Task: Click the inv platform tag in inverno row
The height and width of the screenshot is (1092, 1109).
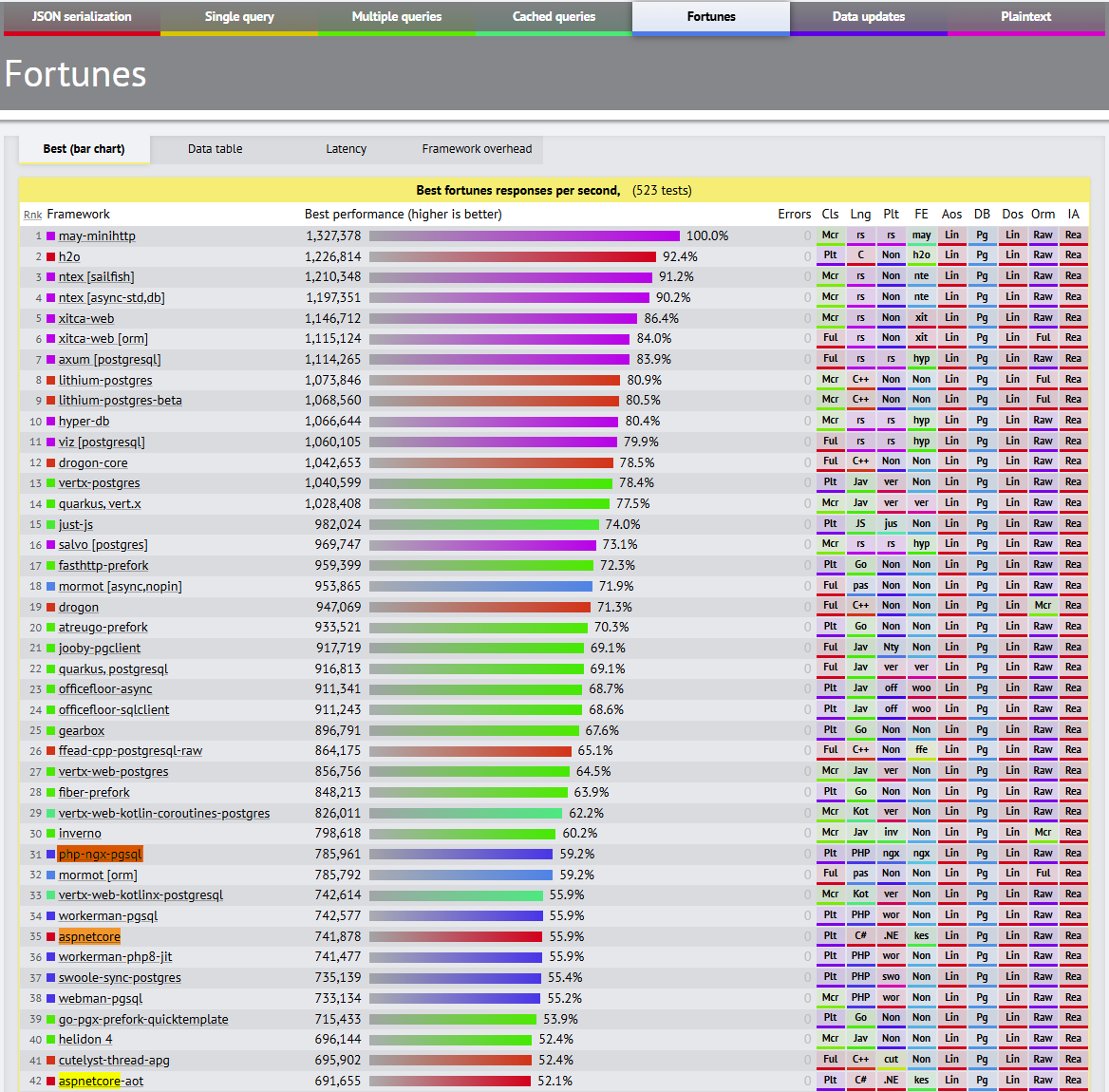Action: [892, 833]
